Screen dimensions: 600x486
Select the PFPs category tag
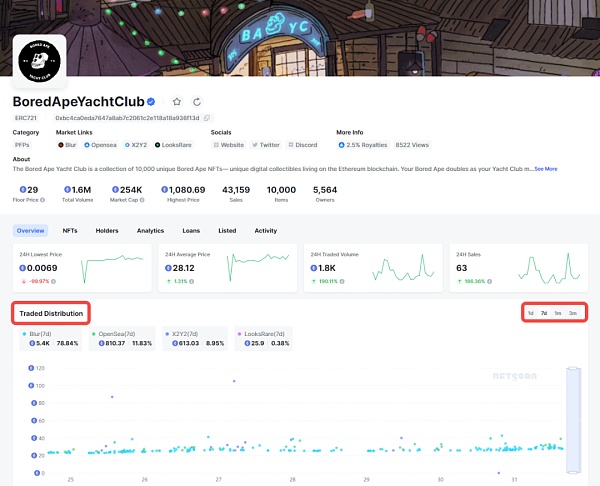[x=22, y=145]
